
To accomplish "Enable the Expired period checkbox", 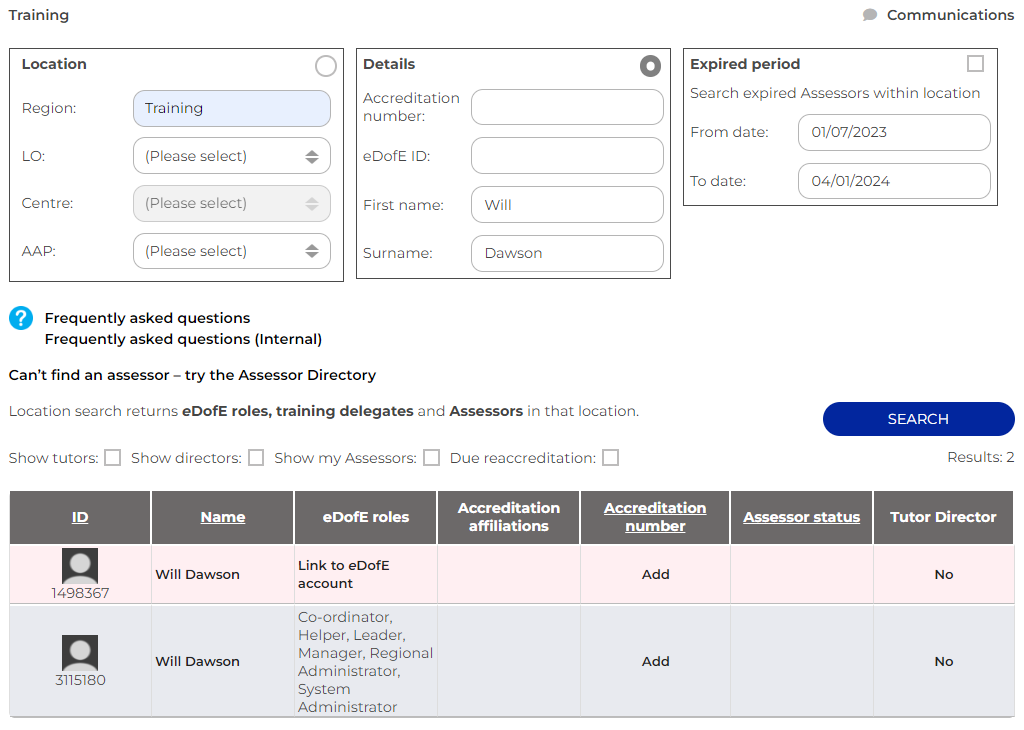I will click(976, 63).
